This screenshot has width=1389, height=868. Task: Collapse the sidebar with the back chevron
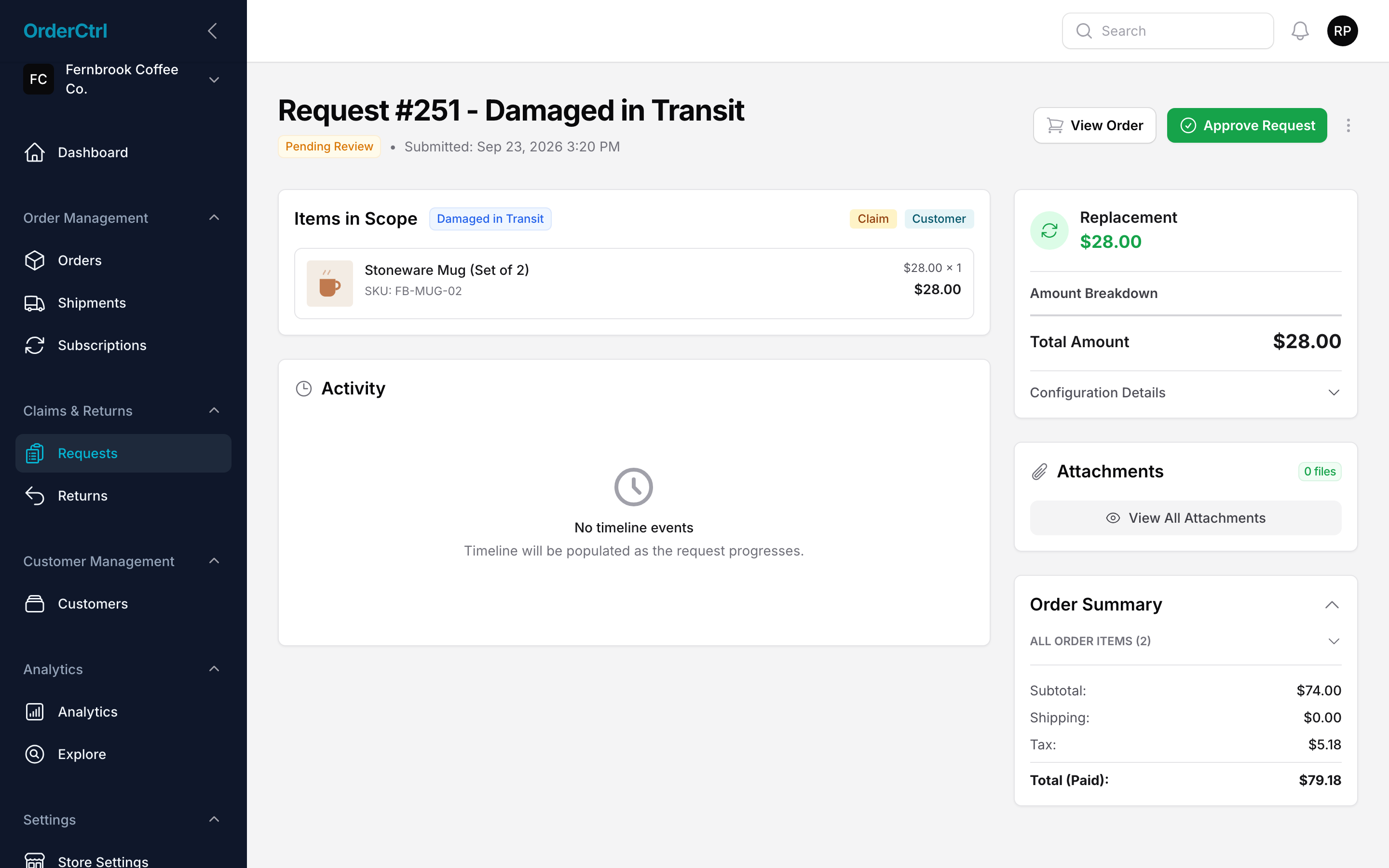(212, 31)
